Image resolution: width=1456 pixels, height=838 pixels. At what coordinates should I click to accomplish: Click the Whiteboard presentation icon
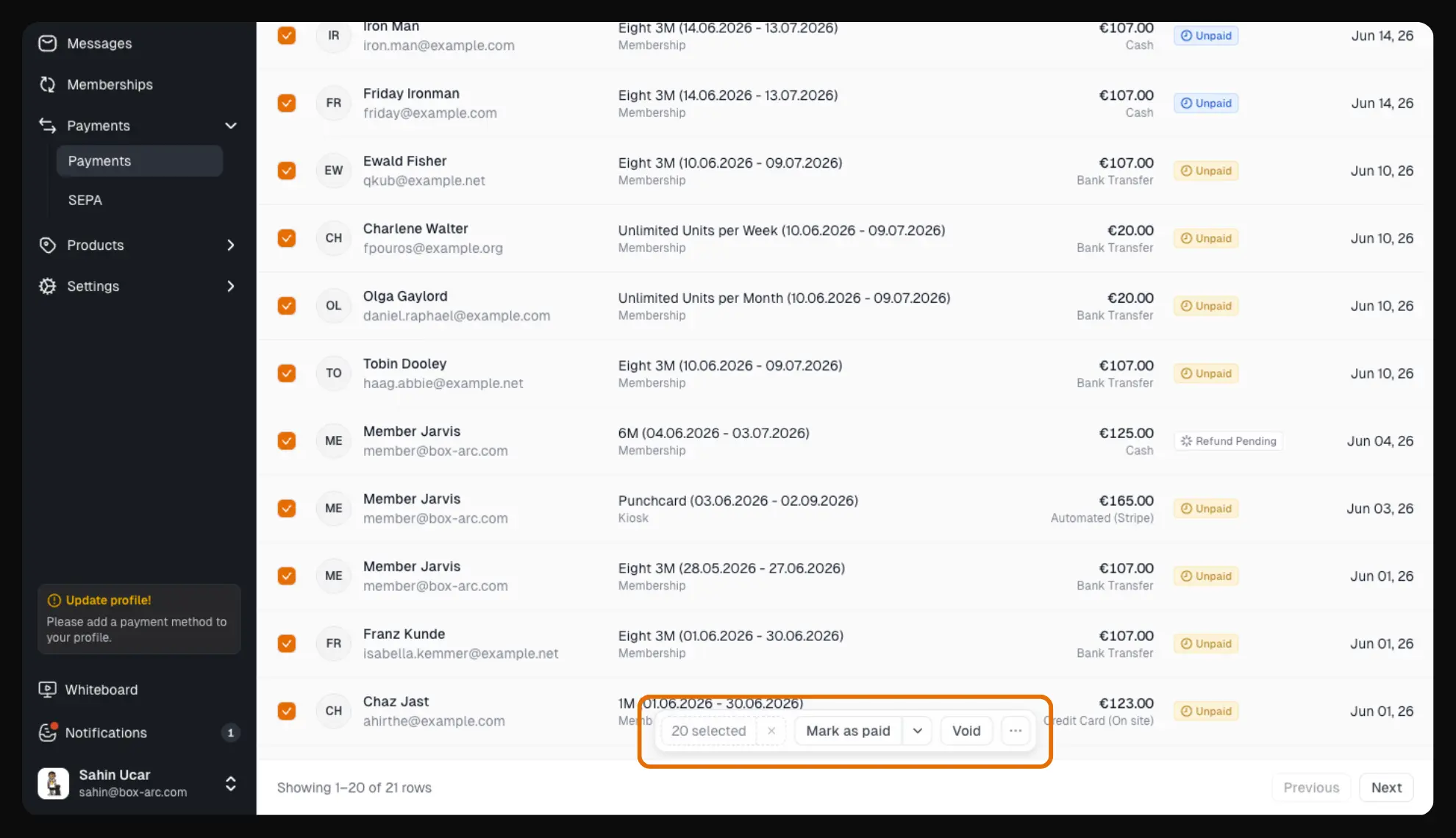click(47, 690)
